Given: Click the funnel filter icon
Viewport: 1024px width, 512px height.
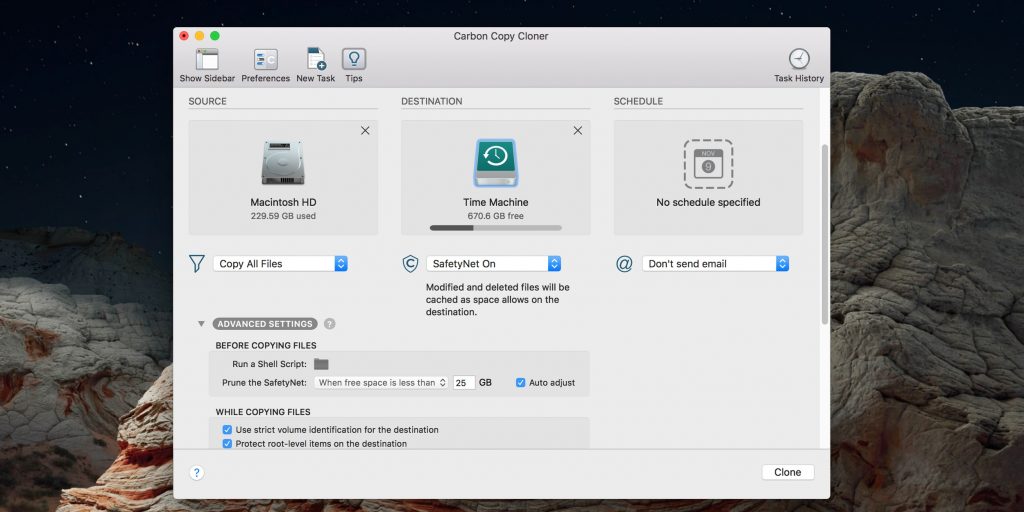Looking at the screenshot, I should 197,264.
